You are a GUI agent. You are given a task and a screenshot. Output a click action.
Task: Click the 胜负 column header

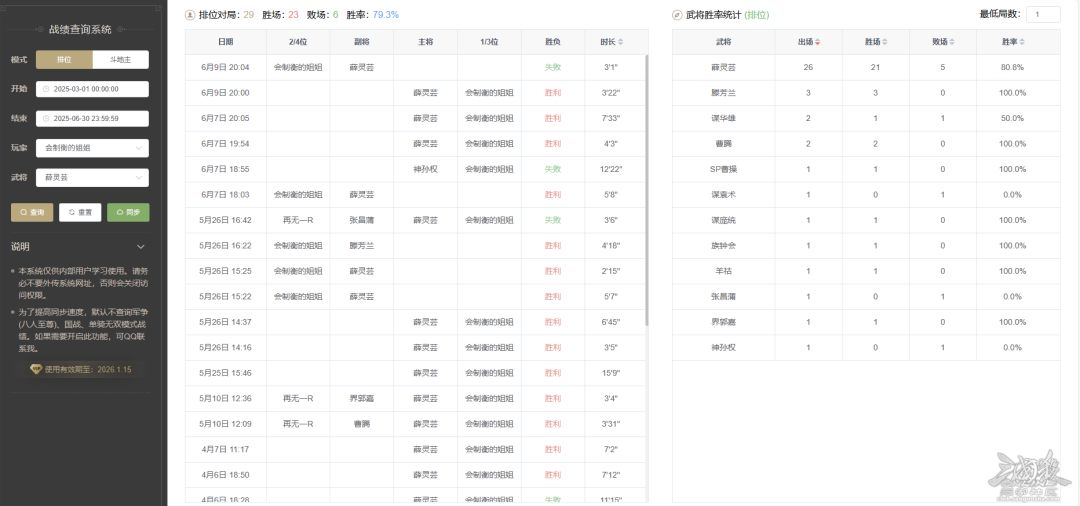coord(553,42)
